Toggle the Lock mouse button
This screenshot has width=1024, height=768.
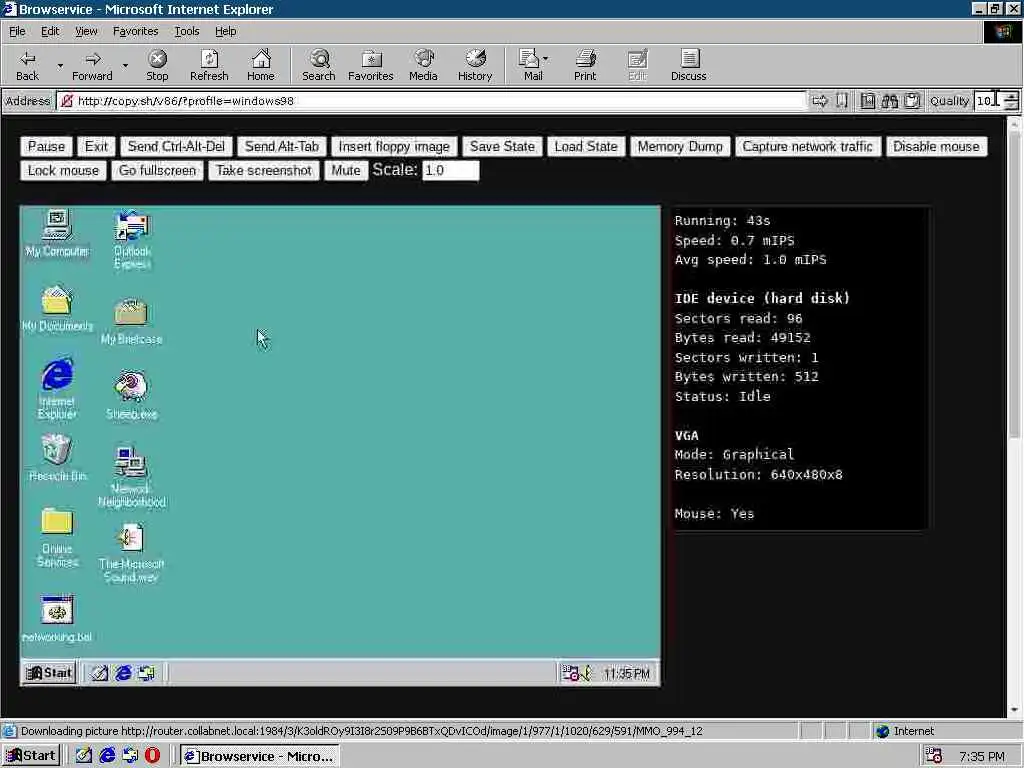(63, 170)
